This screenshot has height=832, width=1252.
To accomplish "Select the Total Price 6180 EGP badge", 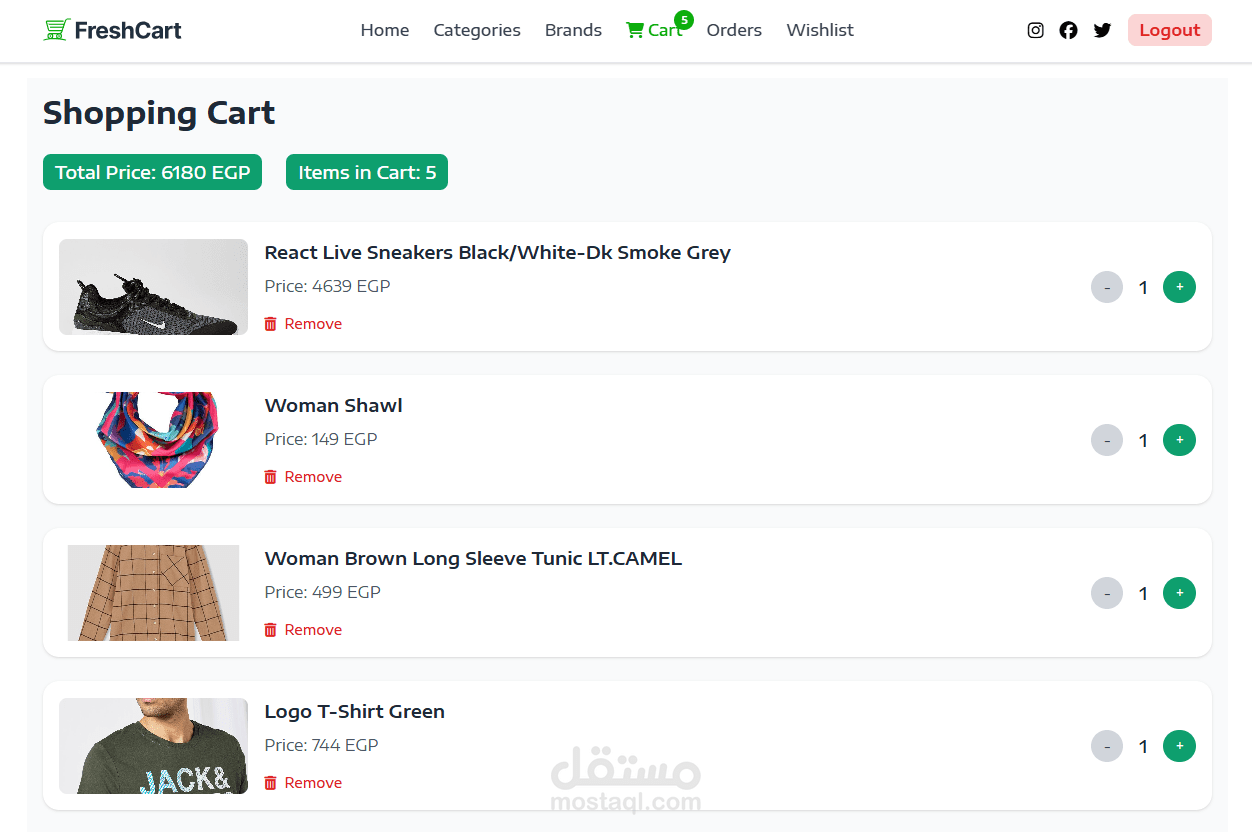I will pyautogui.click(x=152, y=172).
